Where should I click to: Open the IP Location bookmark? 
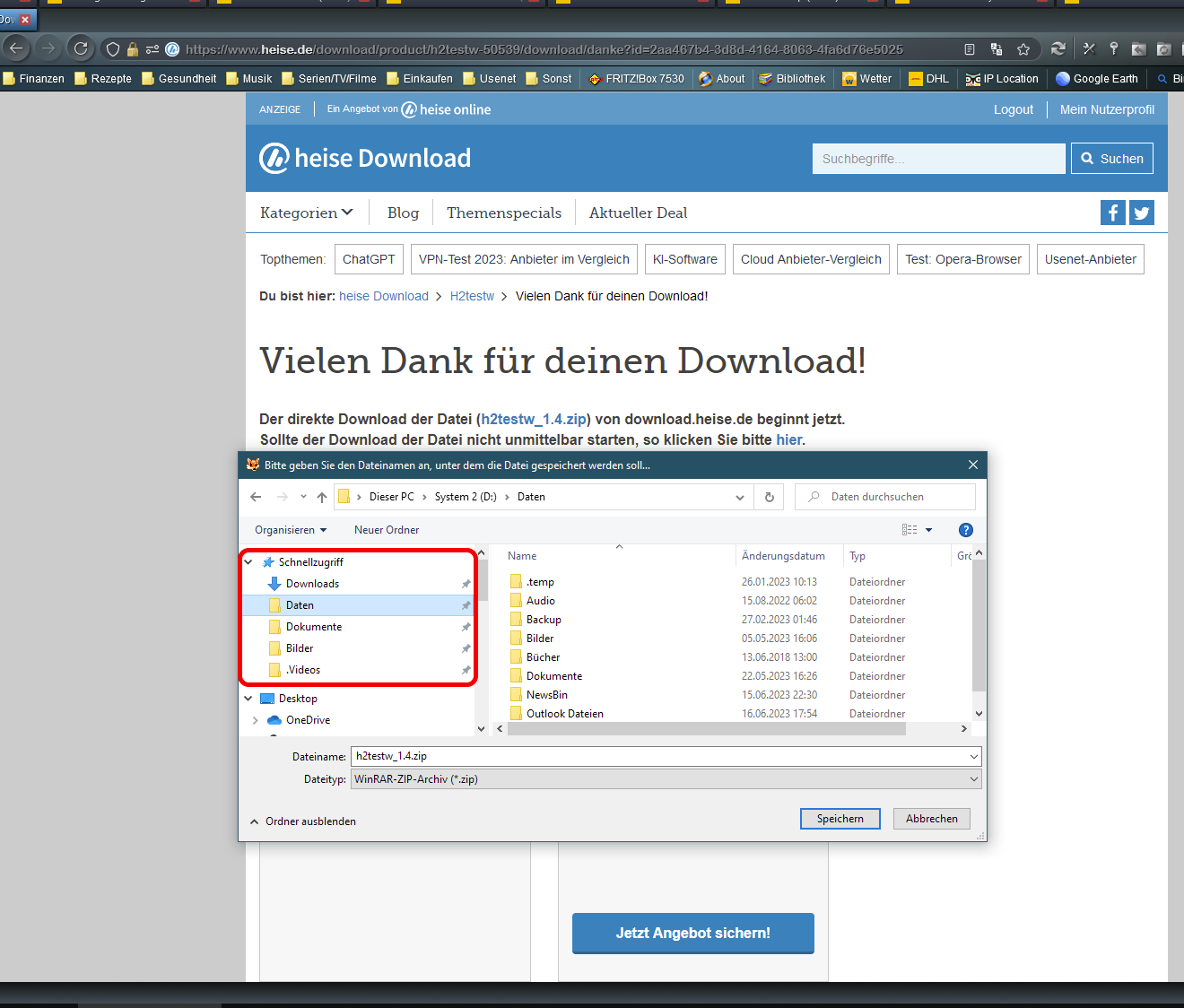click(x=1002, y=79)
